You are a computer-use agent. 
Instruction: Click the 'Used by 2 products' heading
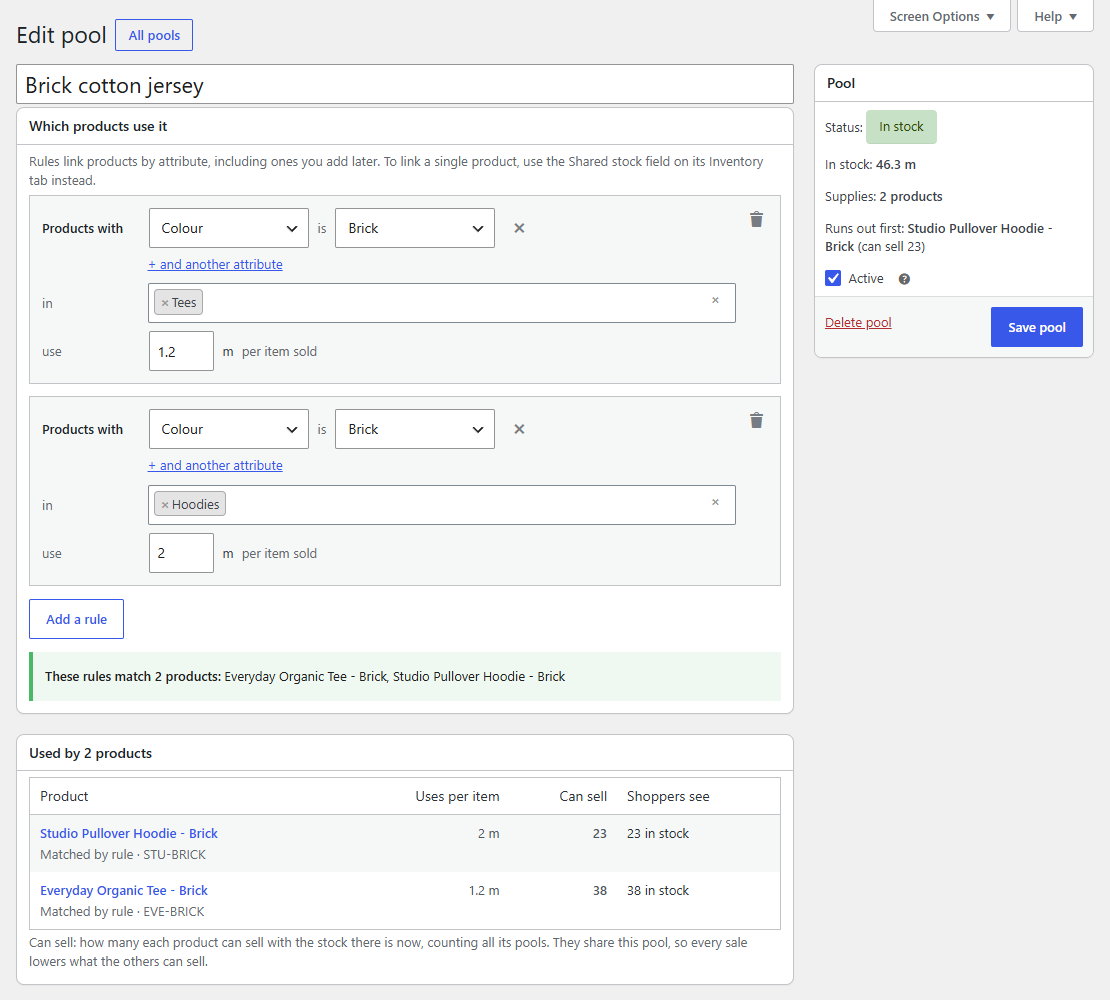click(91, 753)
